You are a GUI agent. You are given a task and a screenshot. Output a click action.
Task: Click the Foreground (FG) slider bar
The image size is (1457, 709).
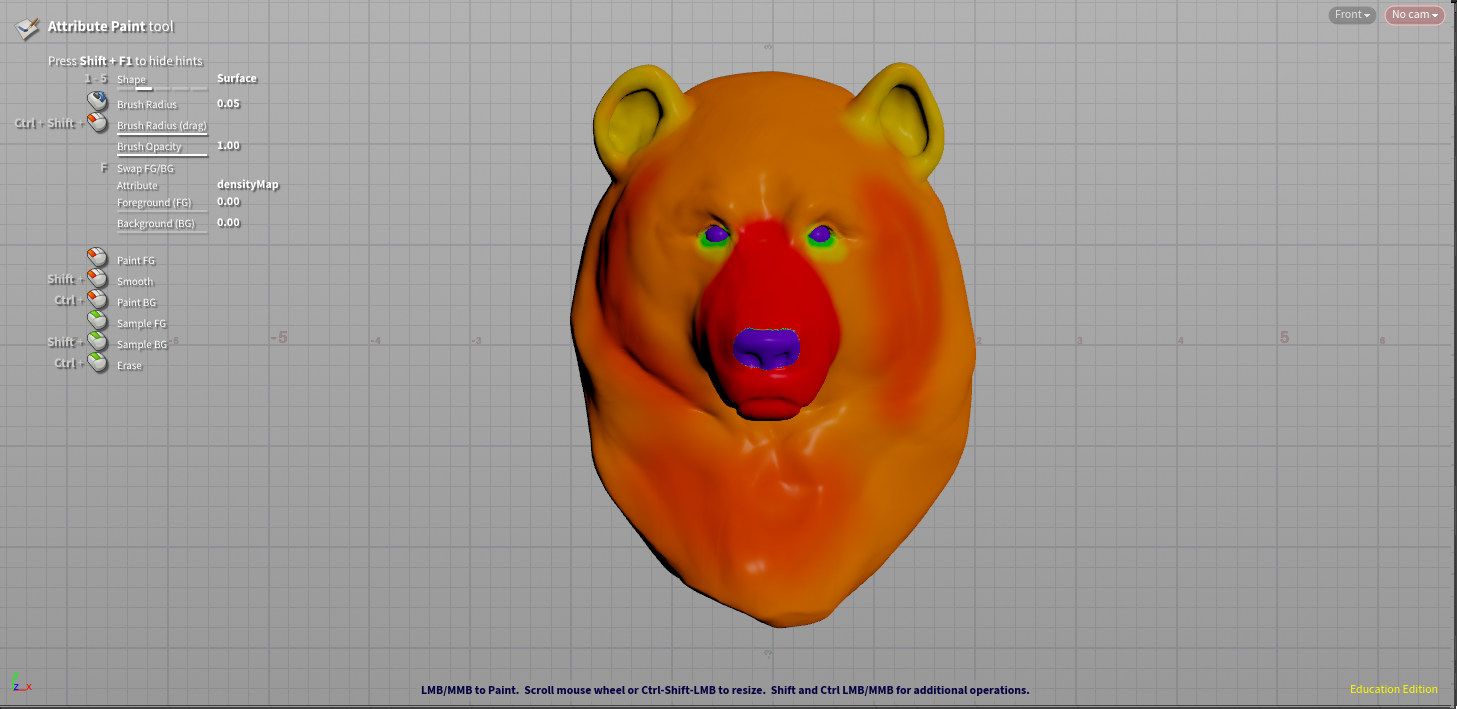[162, 211]
